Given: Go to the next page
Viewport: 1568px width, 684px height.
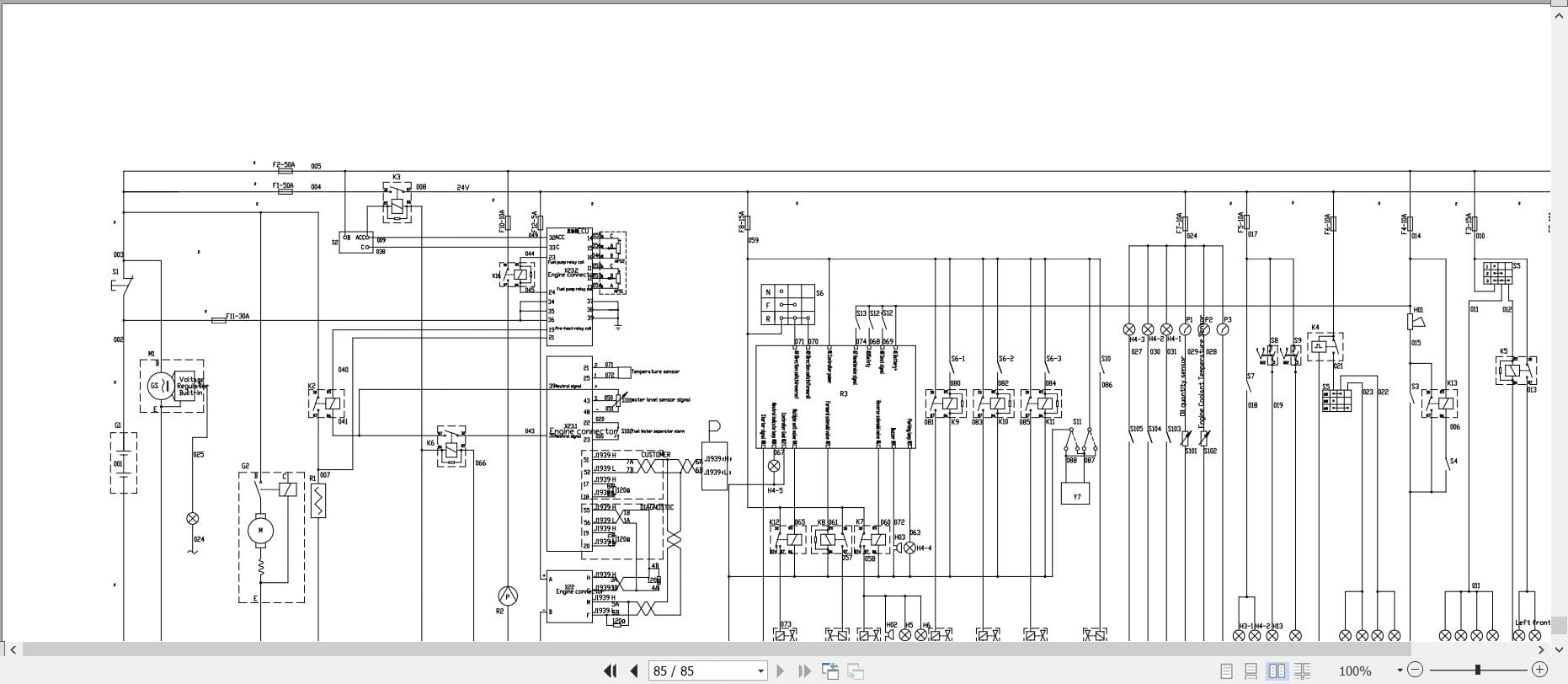Looking at the screenshot, I should point(780,671).
